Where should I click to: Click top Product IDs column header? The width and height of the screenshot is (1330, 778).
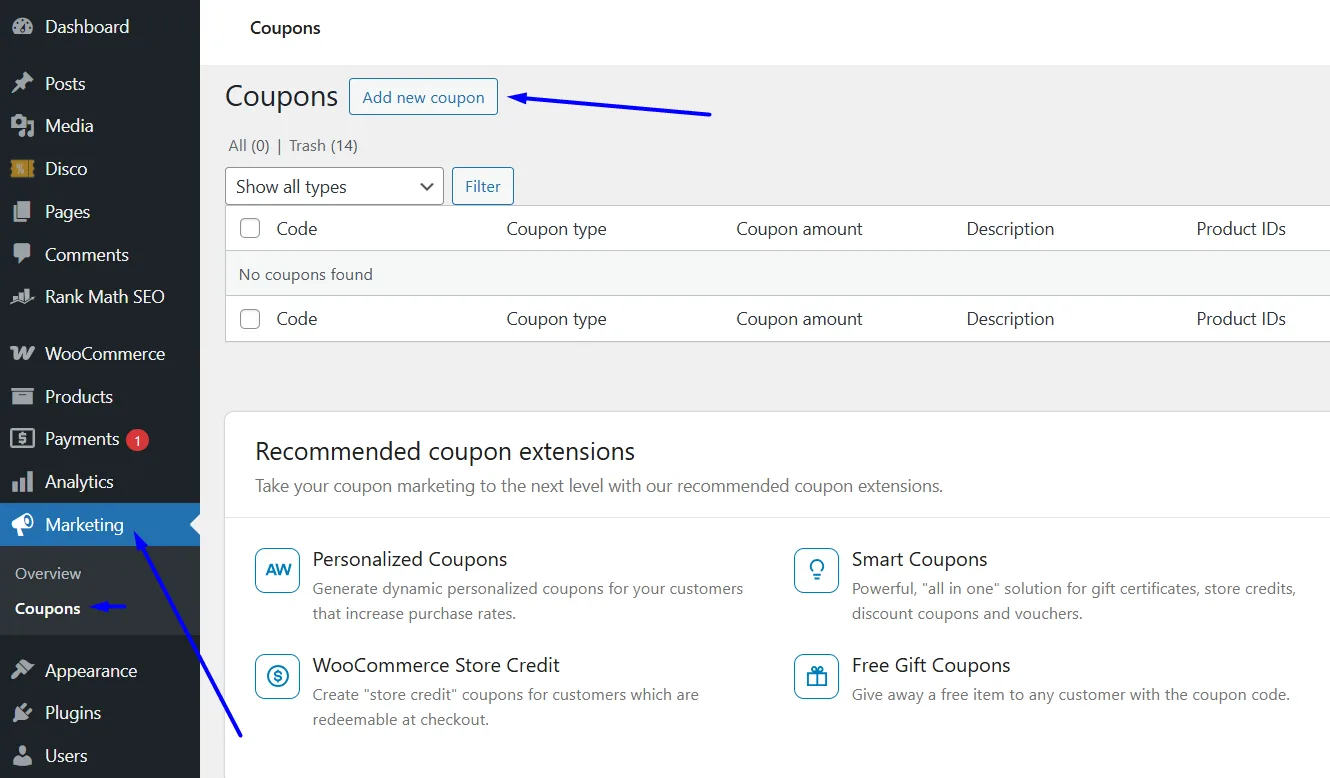pyautogui.click(x=1241, y=229)
